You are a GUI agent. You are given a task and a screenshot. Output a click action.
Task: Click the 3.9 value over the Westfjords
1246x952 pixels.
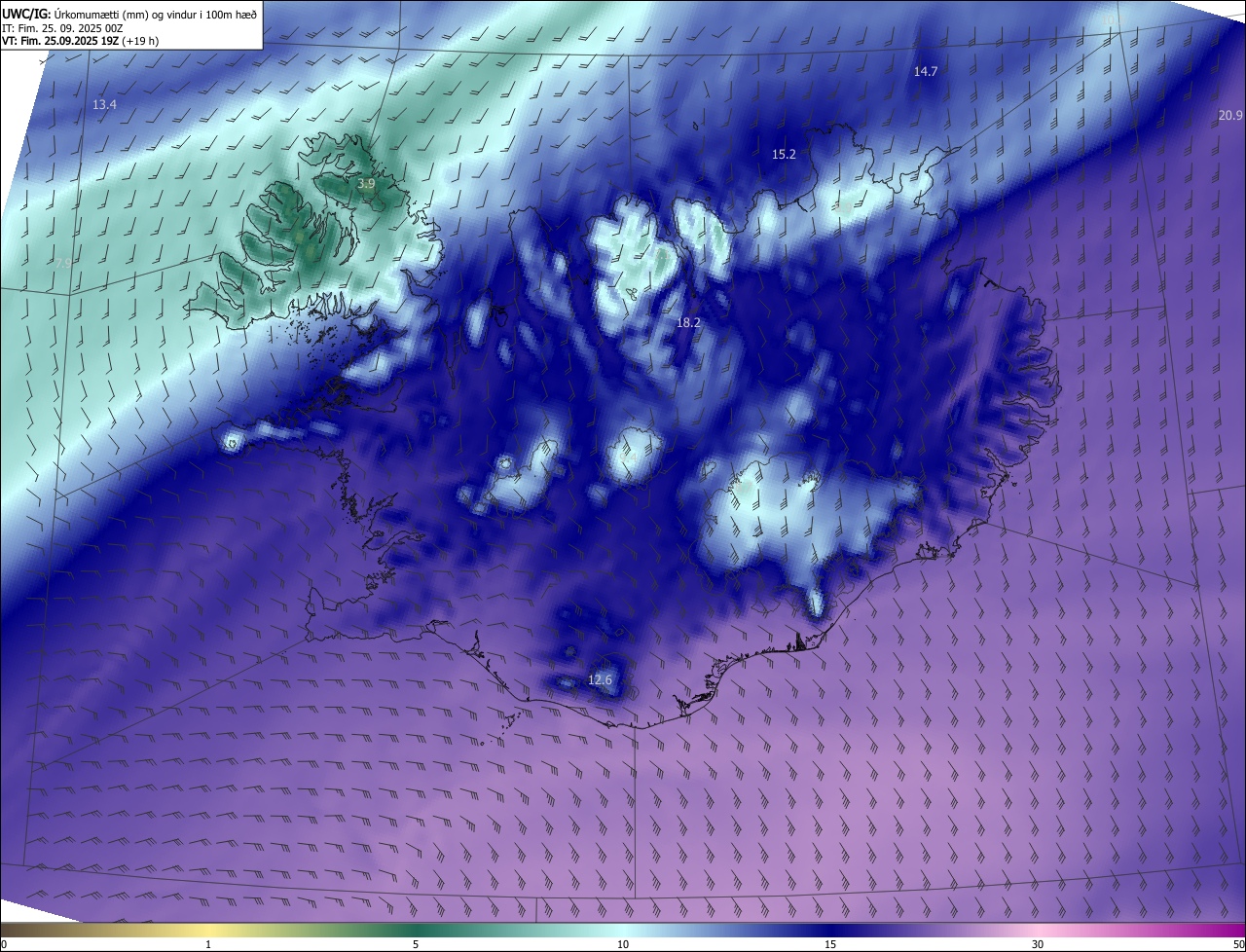(x=366, y=184)
